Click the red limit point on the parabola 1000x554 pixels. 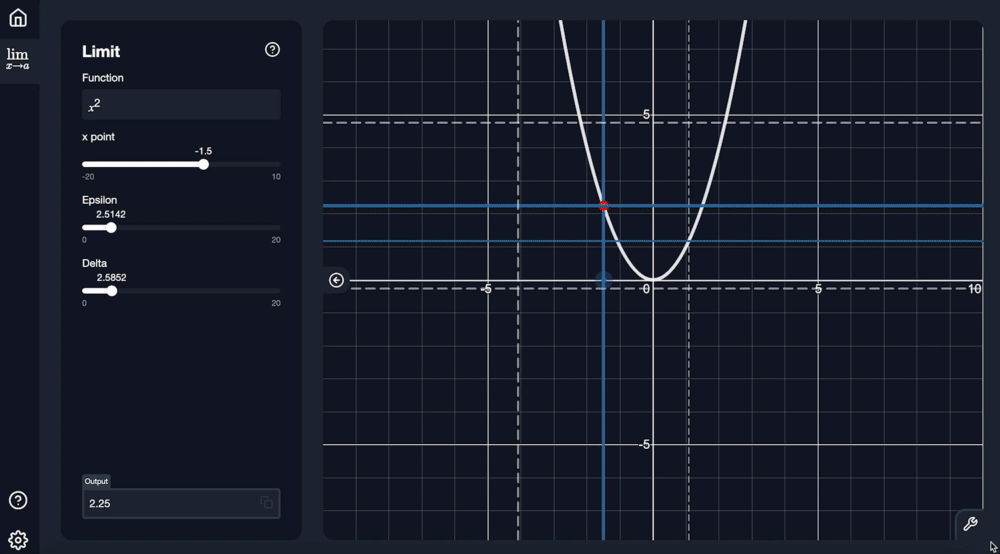603,206
